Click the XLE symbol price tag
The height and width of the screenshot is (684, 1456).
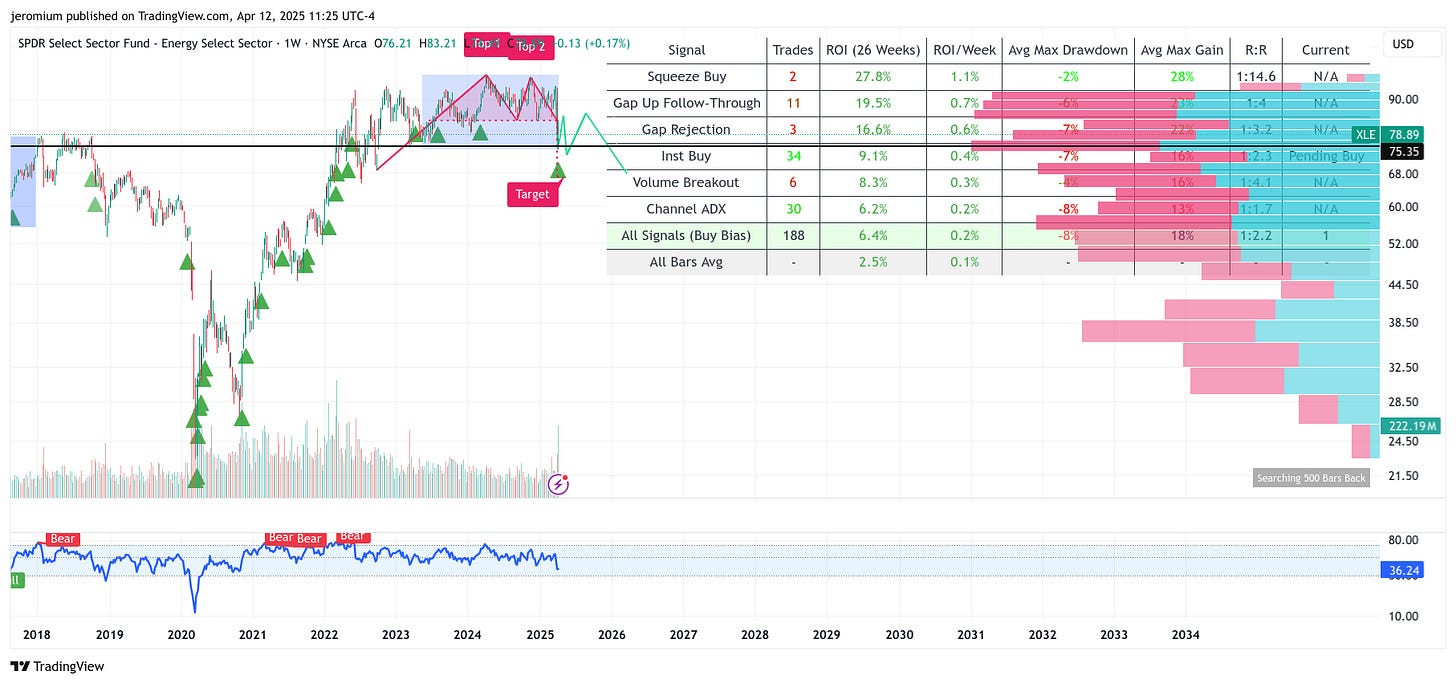[1366, 134]
